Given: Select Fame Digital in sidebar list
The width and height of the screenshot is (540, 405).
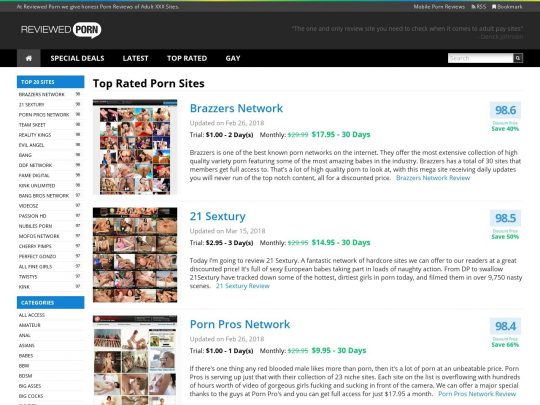Looking at the screenshot, I should (34, 175).
